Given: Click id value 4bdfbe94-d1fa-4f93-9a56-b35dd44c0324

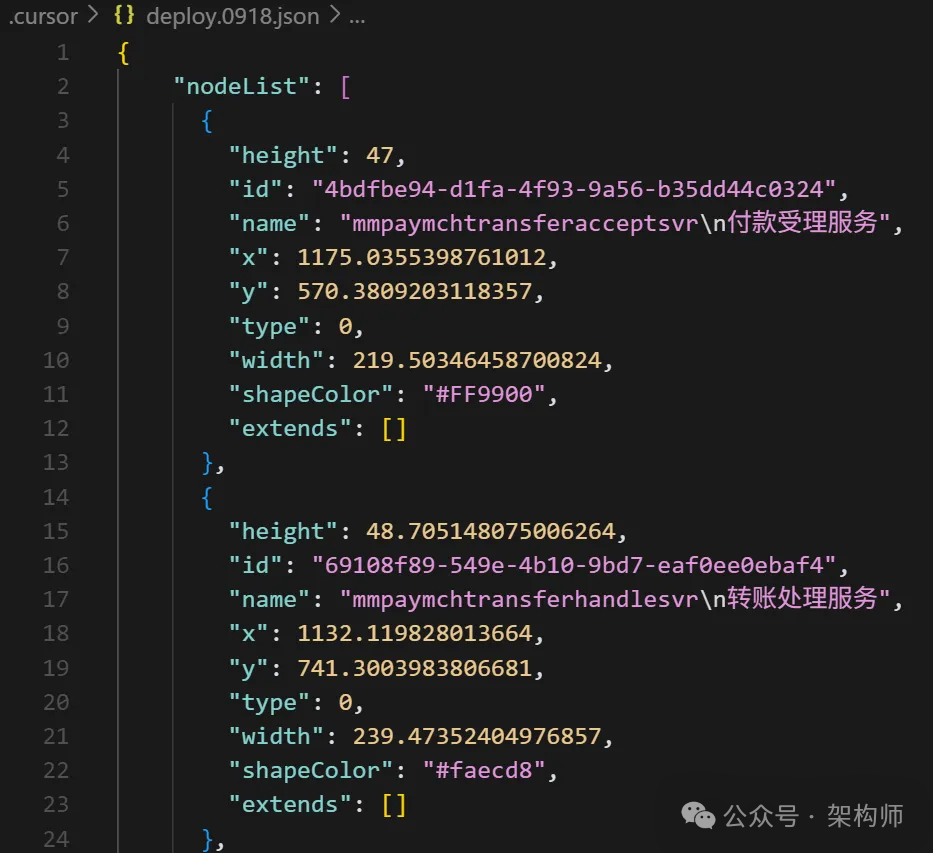Looking at the screenshot, I should point(574,190).
